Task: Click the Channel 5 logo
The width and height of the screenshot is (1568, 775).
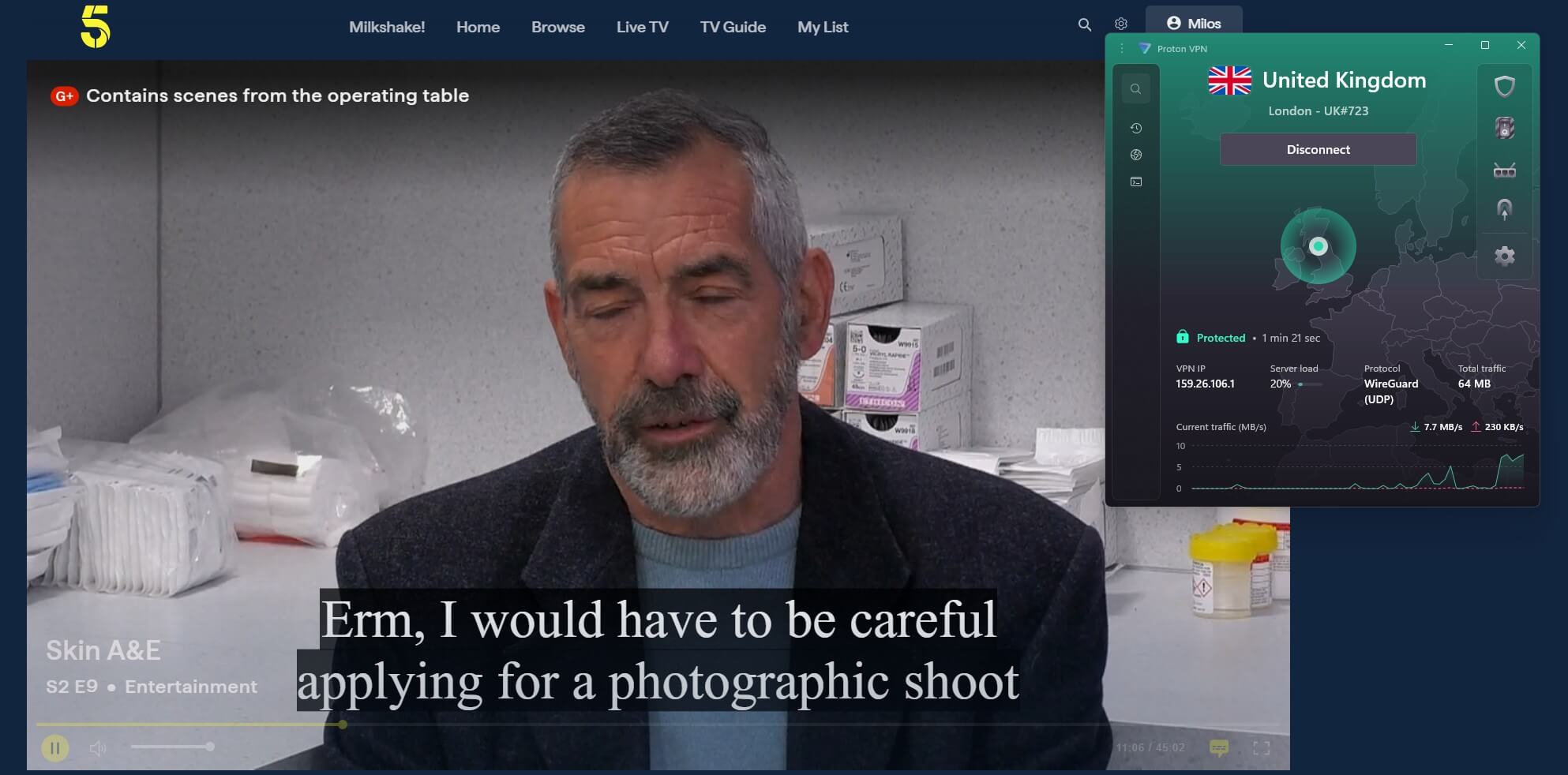Action: click(96, 27)
